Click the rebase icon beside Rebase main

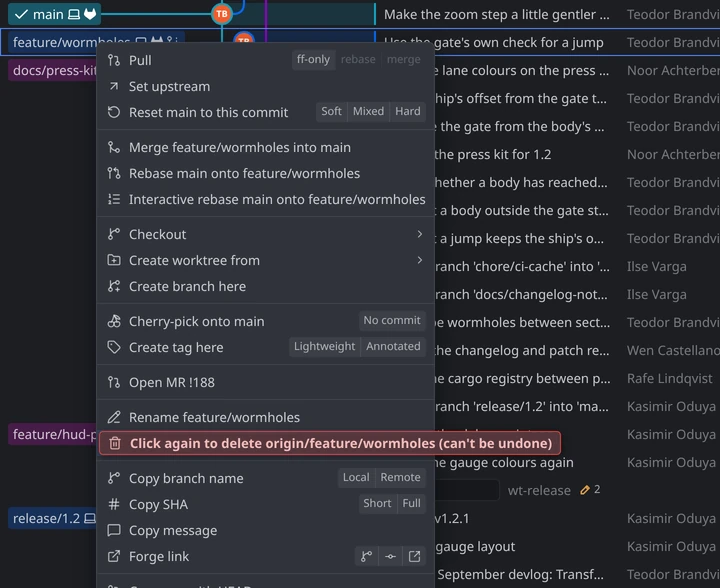(x=114, y=174)
